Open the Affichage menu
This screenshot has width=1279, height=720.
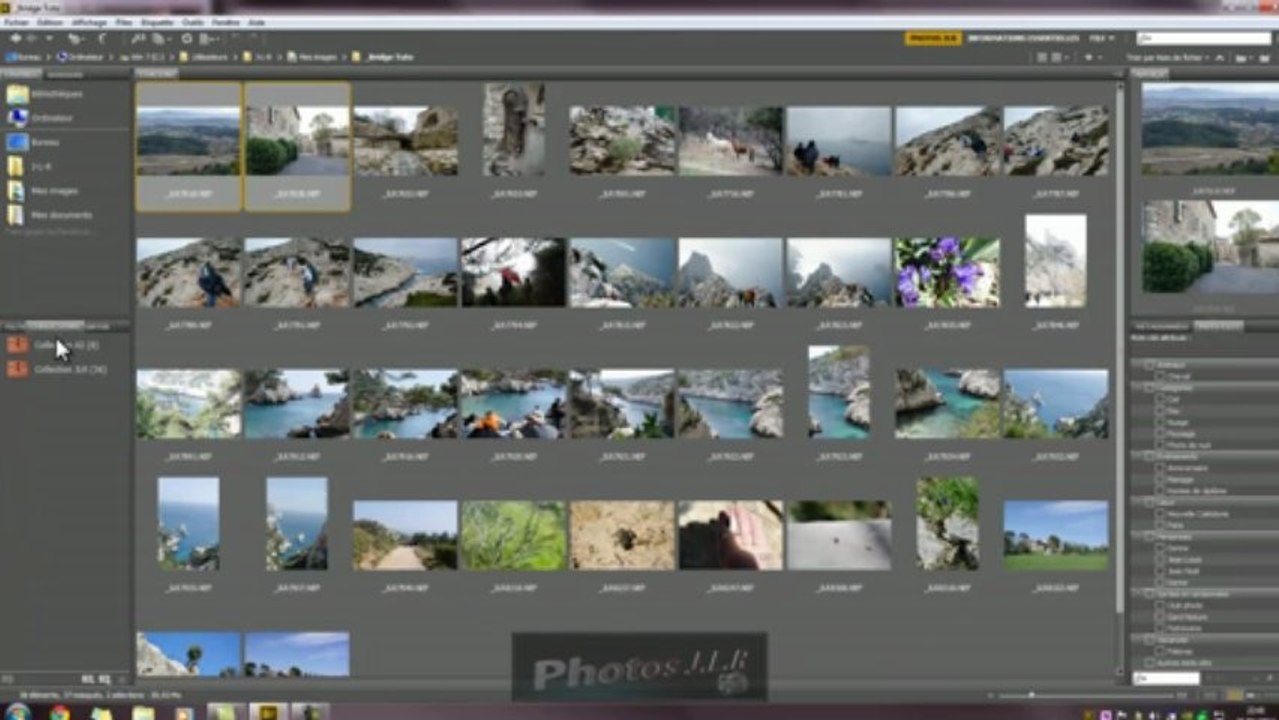point(89,22)
